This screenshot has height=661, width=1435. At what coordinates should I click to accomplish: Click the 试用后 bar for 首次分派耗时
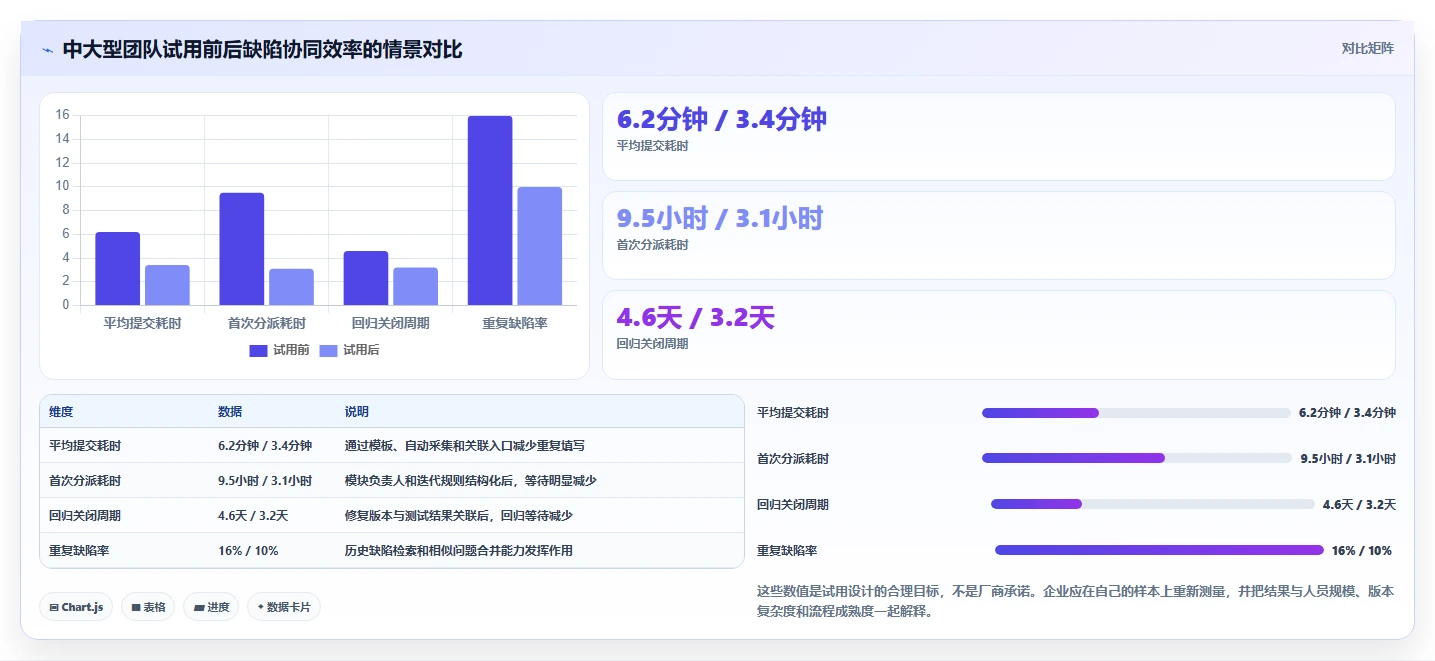tap(291, 287)
